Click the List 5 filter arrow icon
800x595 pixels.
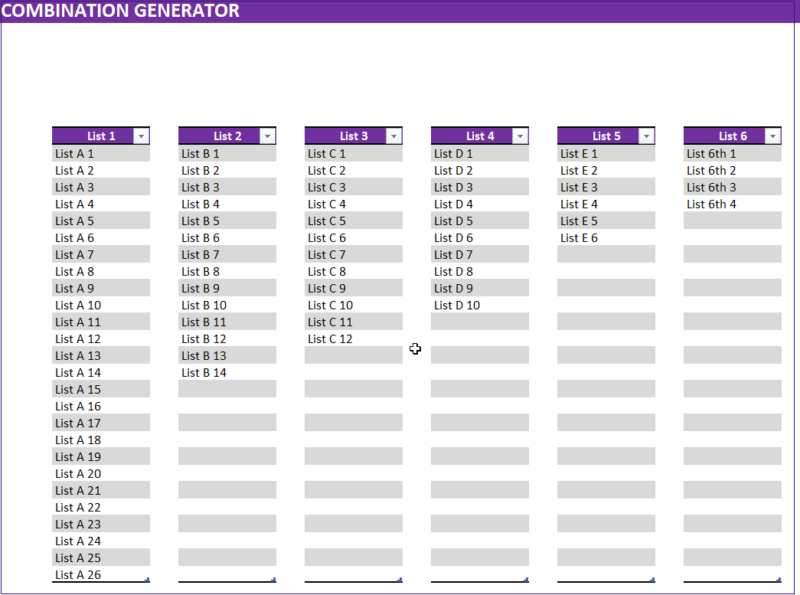click(647, 136)
